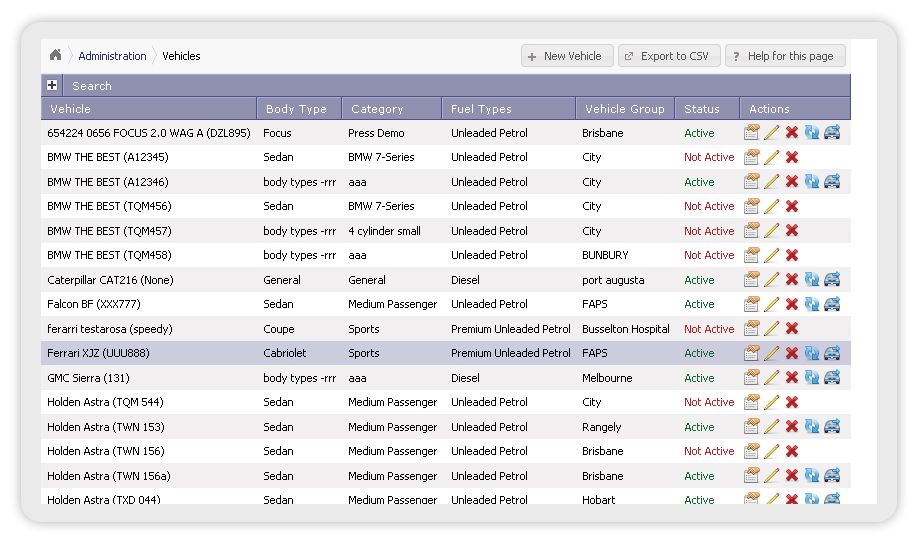918x544 pixels.
Task: Click 'Active' status of Falcon BF (XXX777)
Action: (699, 304)
